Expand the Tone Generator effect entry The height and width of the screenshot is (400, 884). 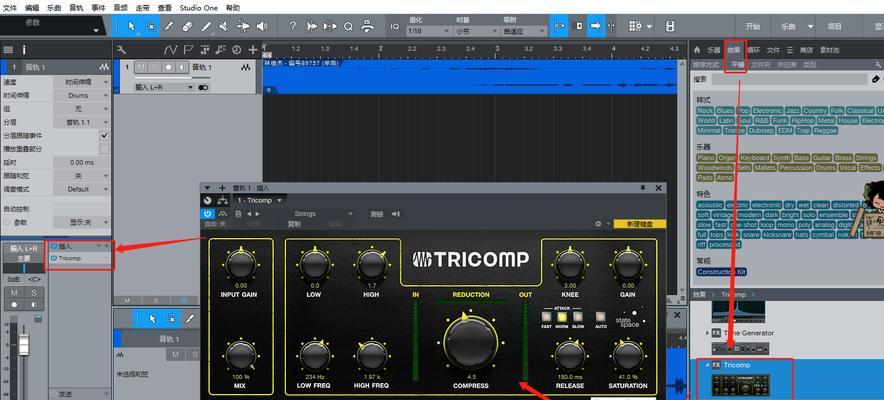707,333
